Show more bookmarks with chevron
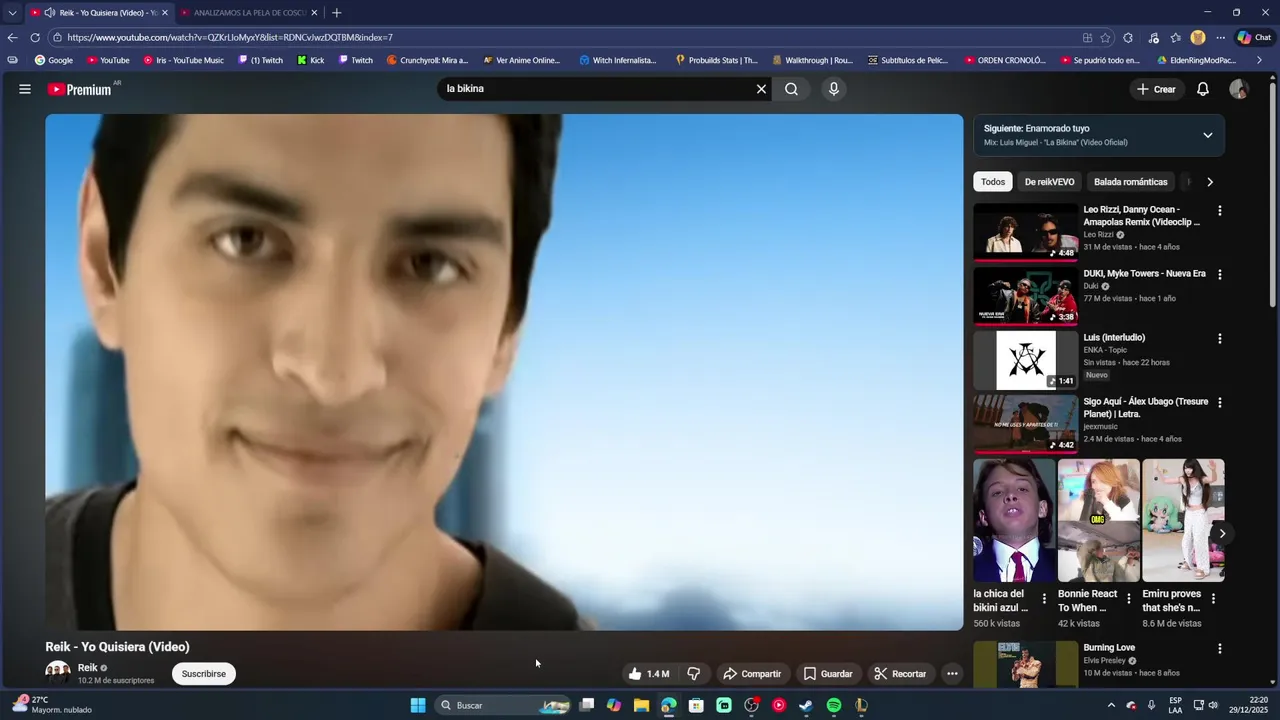This screenshot has width=1280, height=720. [x=1259, y=60]
